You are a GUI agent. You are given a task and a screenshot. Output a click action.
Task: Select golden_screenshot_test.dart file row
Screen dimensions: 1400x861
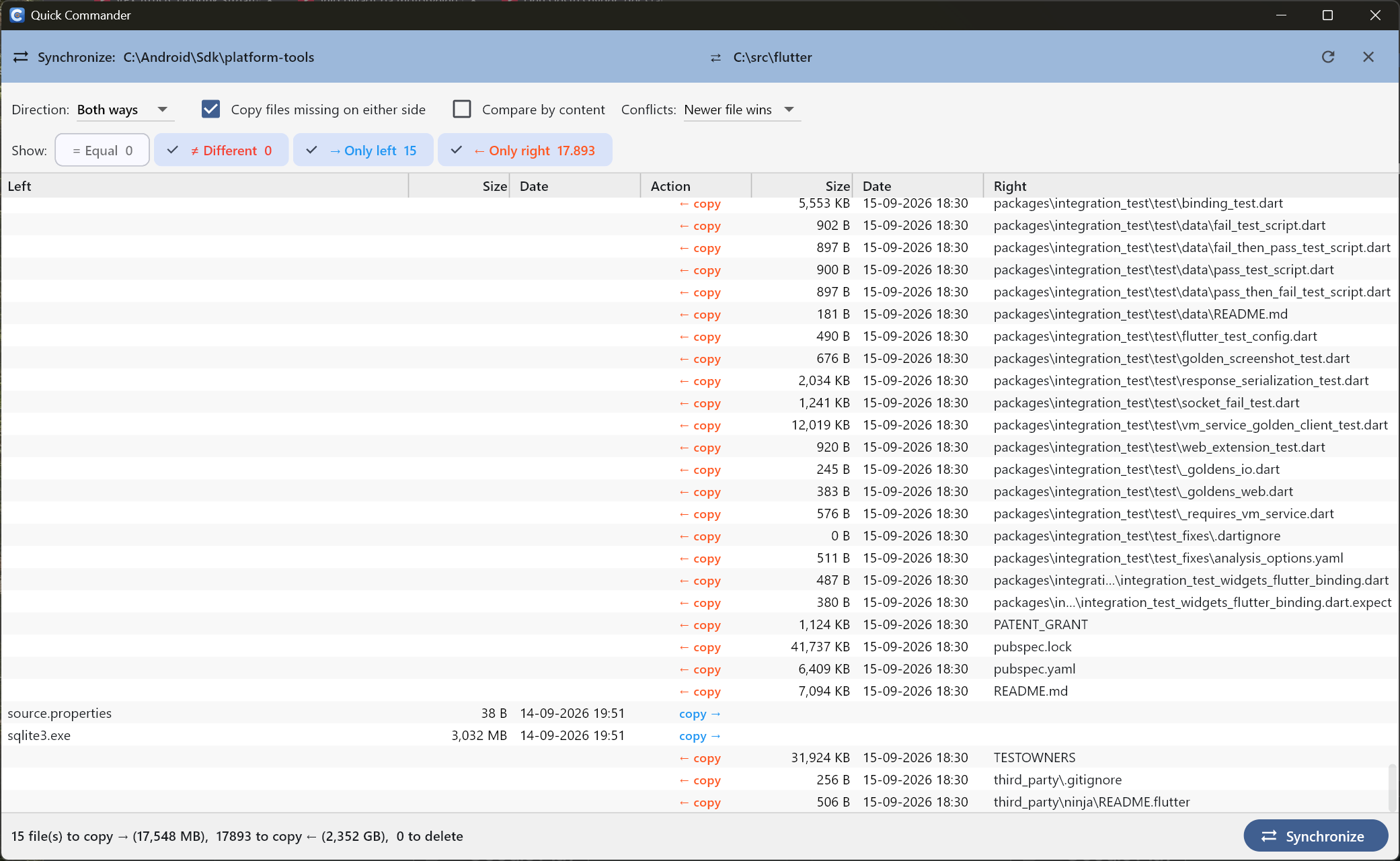(699, 358)
